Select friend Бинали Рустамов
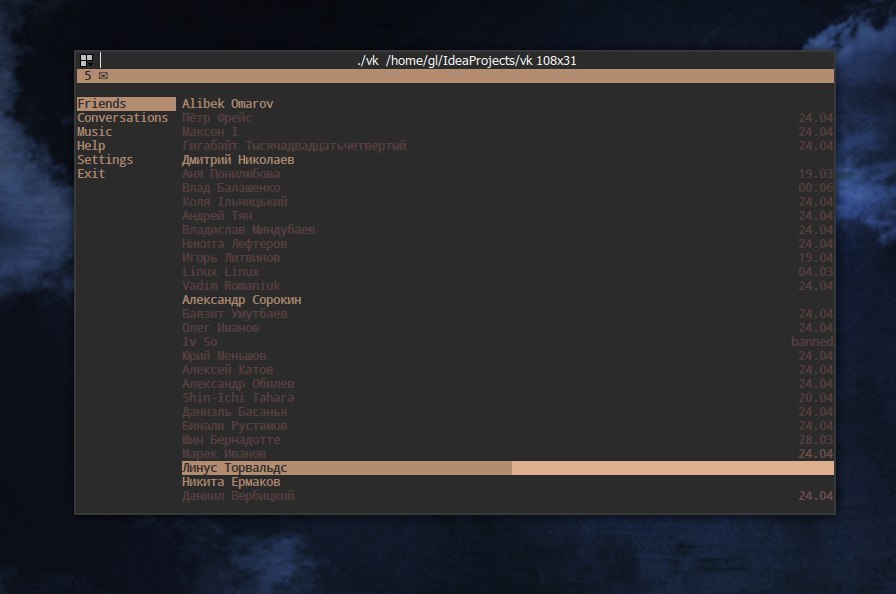The height and width of the screenshot is (594, 896). tap(234, 426)
